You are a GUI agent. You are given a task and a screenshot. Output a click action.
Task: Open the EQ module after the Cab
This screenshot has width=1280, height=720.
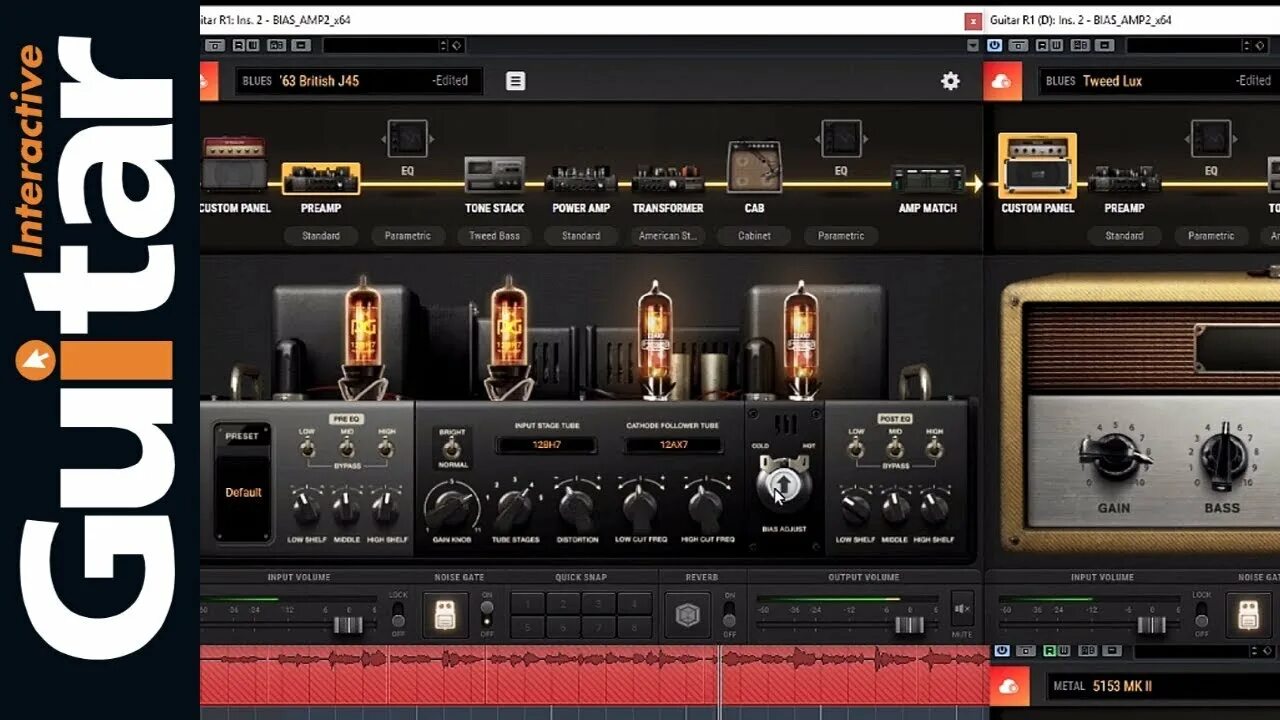(x=841, y=139)
